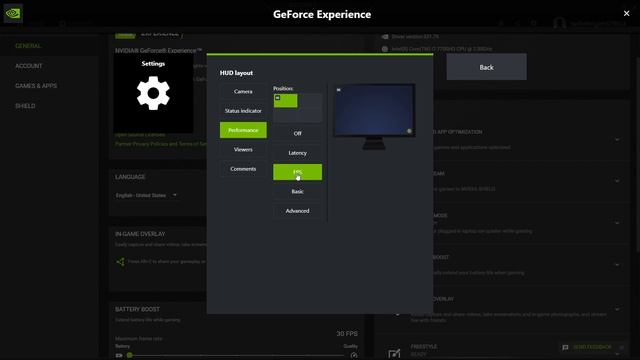Screen dimensions: 640x360
Task: Click the Back button
Action: 487,67
